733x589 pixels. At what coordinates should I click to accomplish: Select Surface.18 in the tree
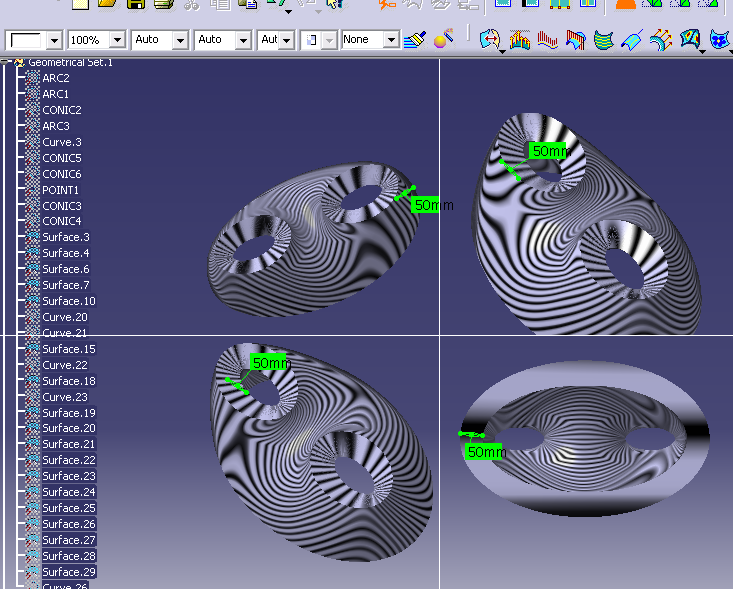coord(69,381)
